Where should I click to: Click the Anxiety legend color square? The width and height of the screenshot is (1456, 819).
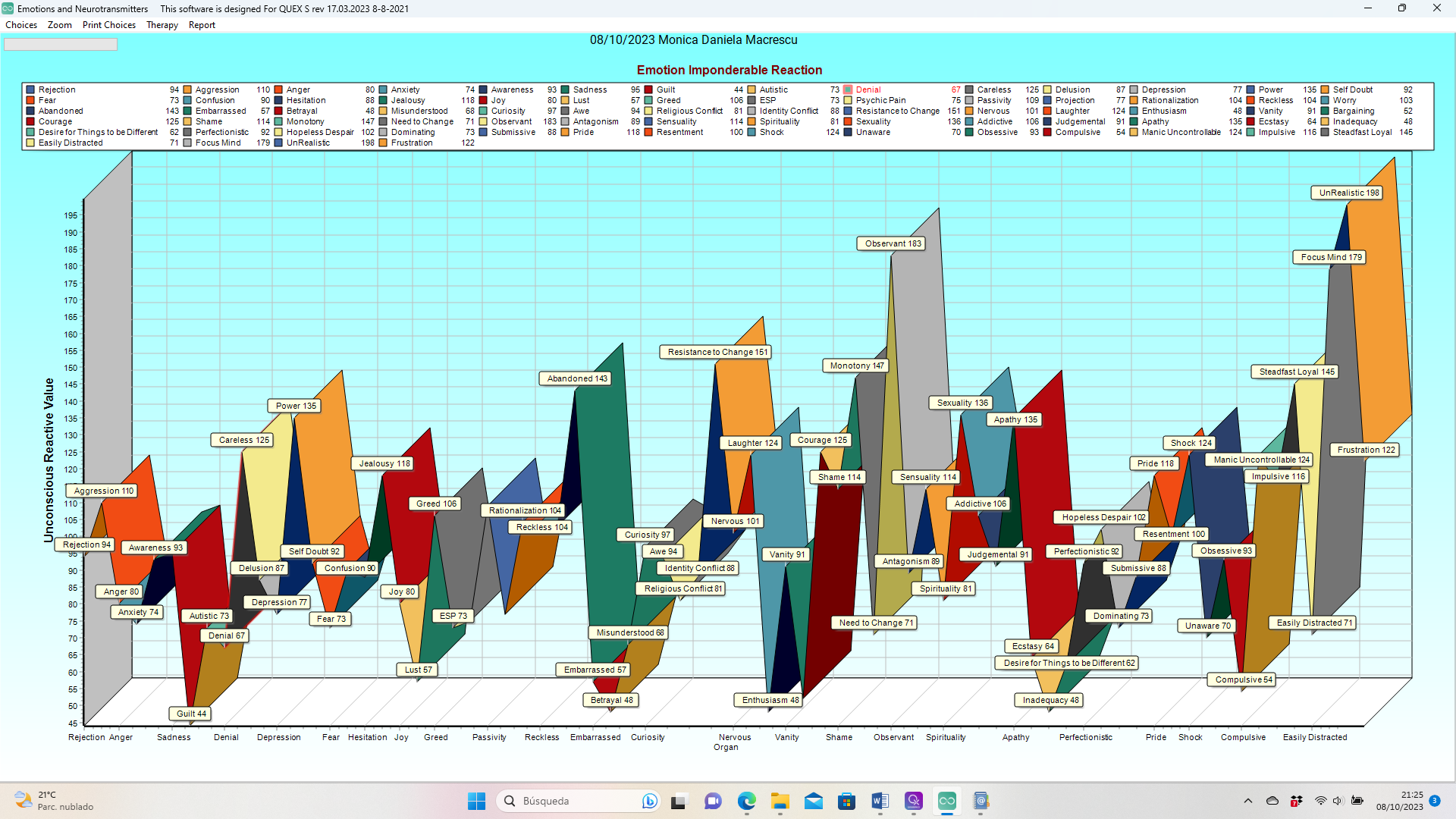(x=383, y=89)
